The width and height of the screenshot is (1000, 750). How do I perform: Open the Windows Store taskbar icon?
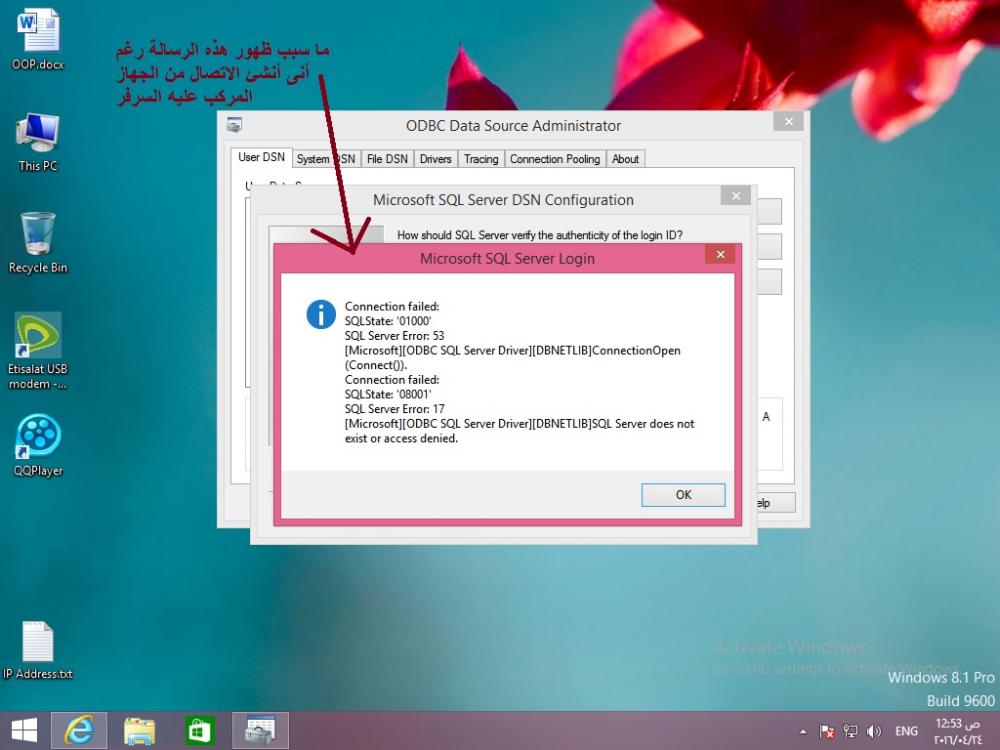[199, 731]
